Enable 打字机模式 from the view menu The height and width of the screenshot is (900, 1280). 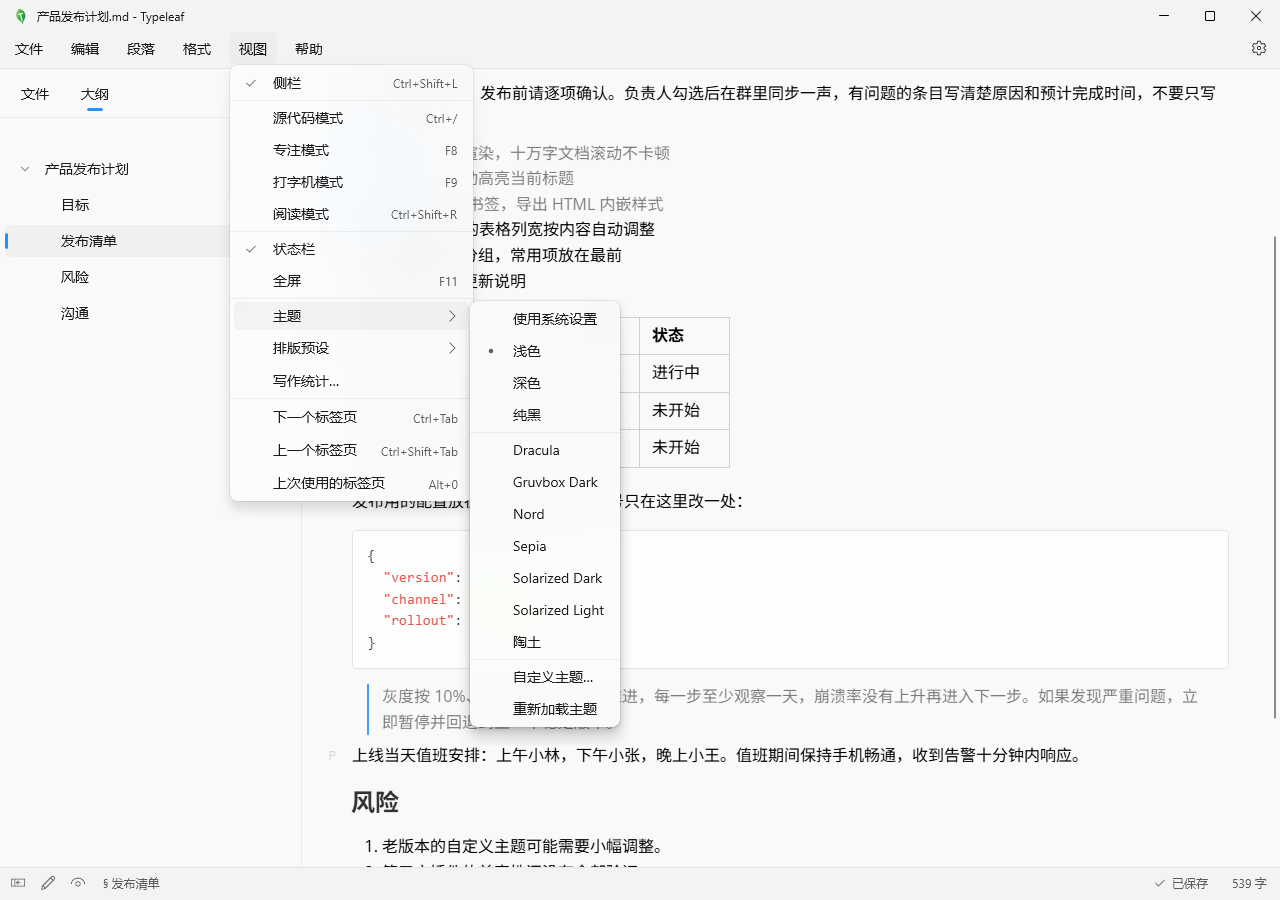coord(351,182)
